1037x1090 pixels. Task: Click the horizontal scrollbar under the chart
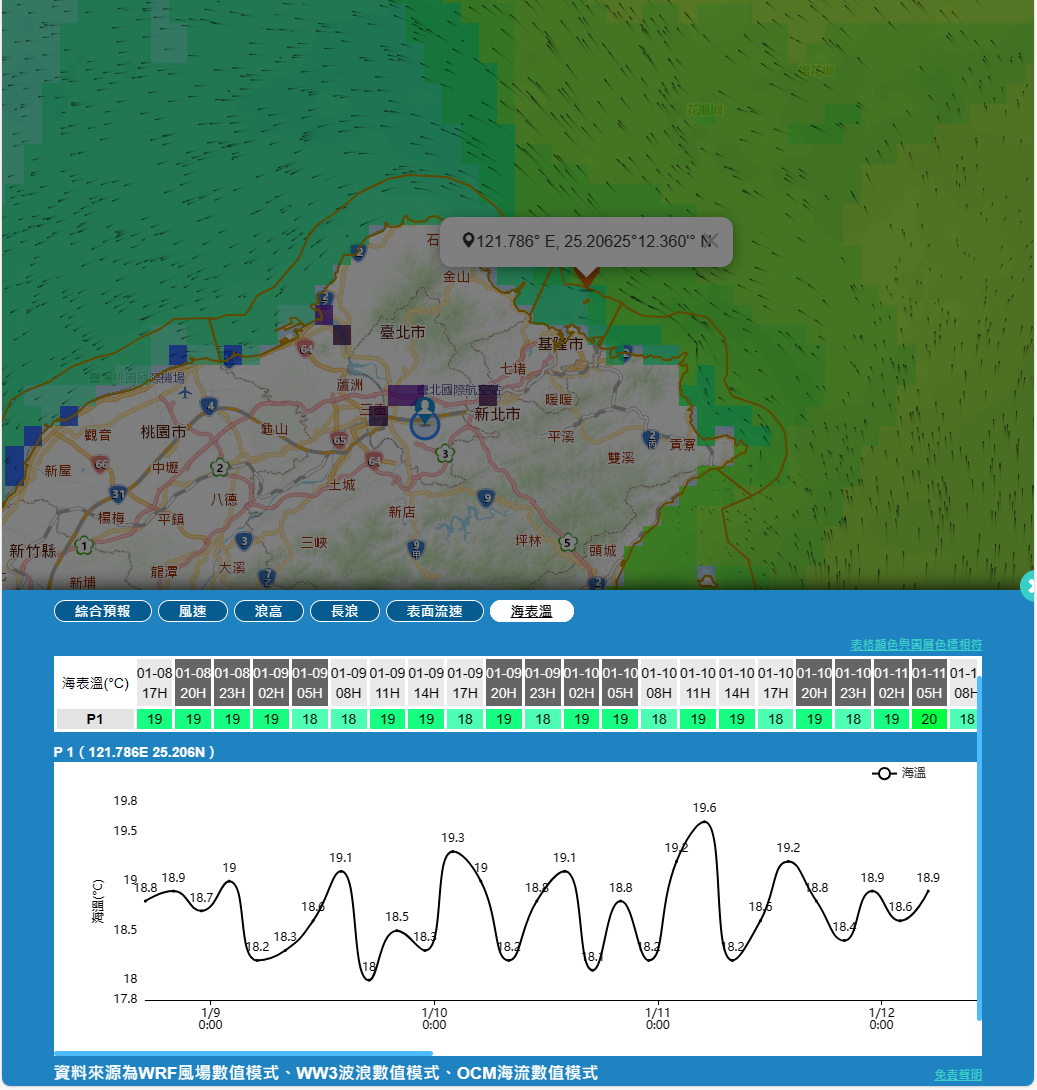click(243, 1053)
